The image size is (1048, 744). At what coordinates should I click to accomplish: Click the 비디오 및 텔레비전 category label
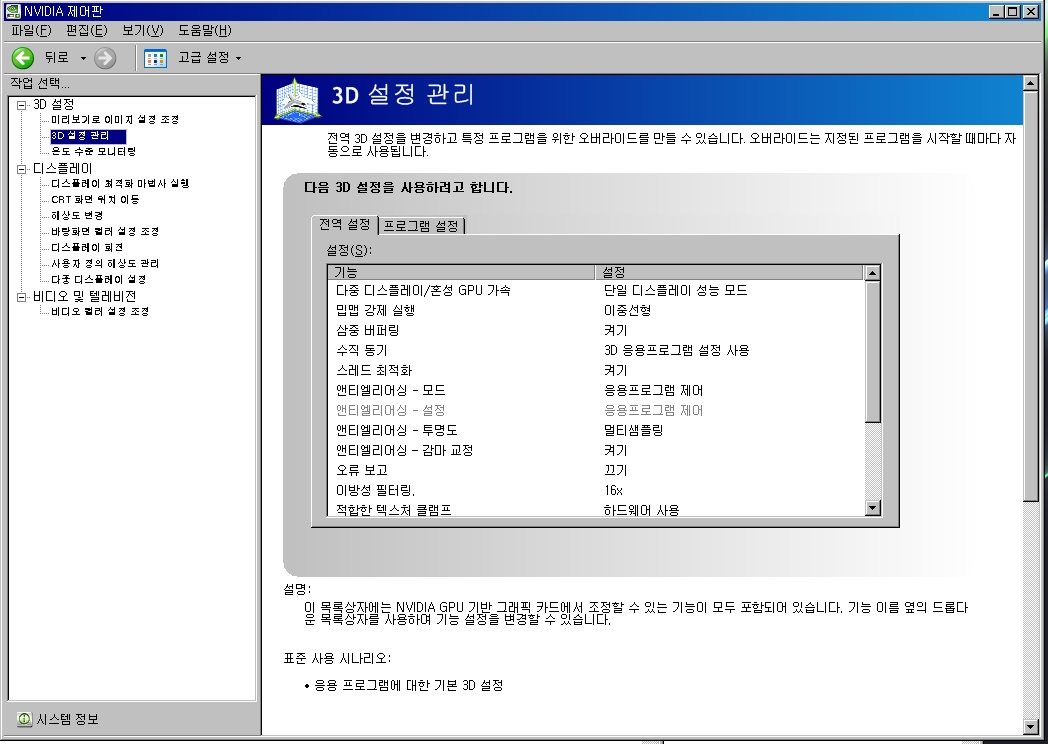(85, 296)
